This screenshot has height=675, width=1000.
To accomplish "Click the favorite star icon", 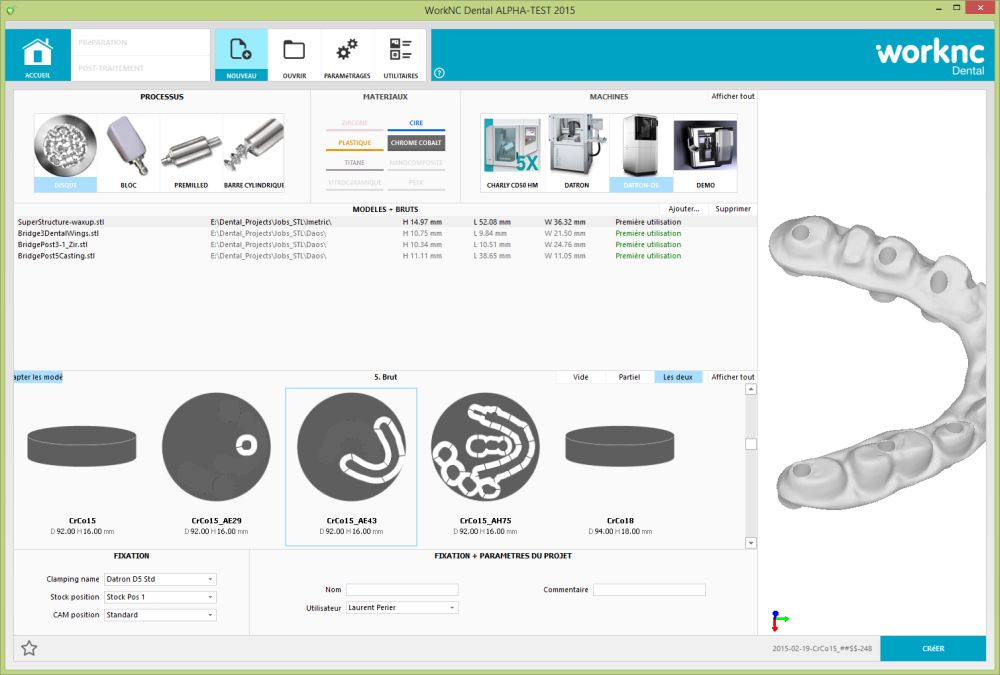I will pyautogui.click(x=29, y=648).
